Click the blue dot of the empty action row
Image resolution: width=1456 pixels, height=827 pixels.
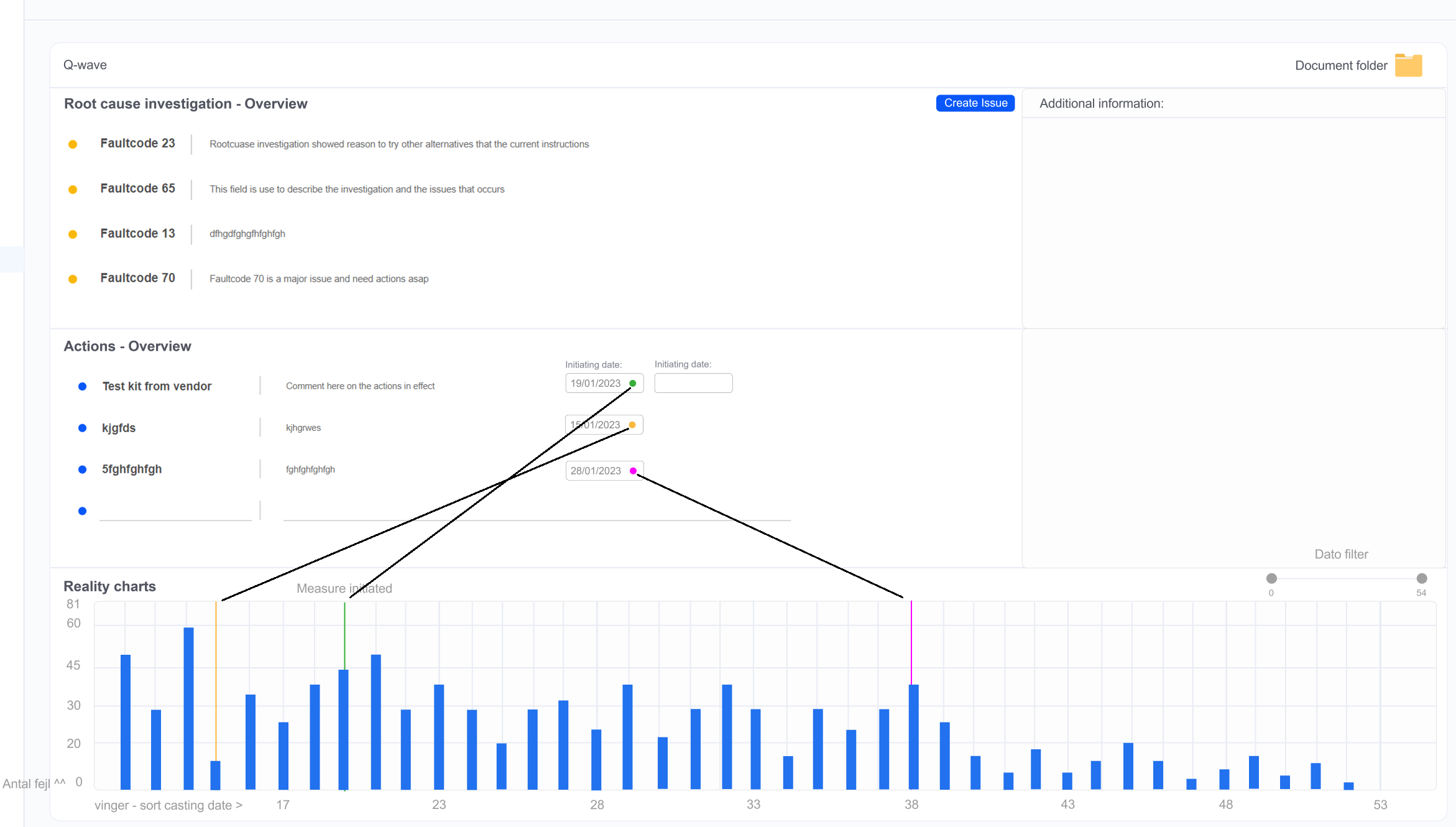pos(82,511)
